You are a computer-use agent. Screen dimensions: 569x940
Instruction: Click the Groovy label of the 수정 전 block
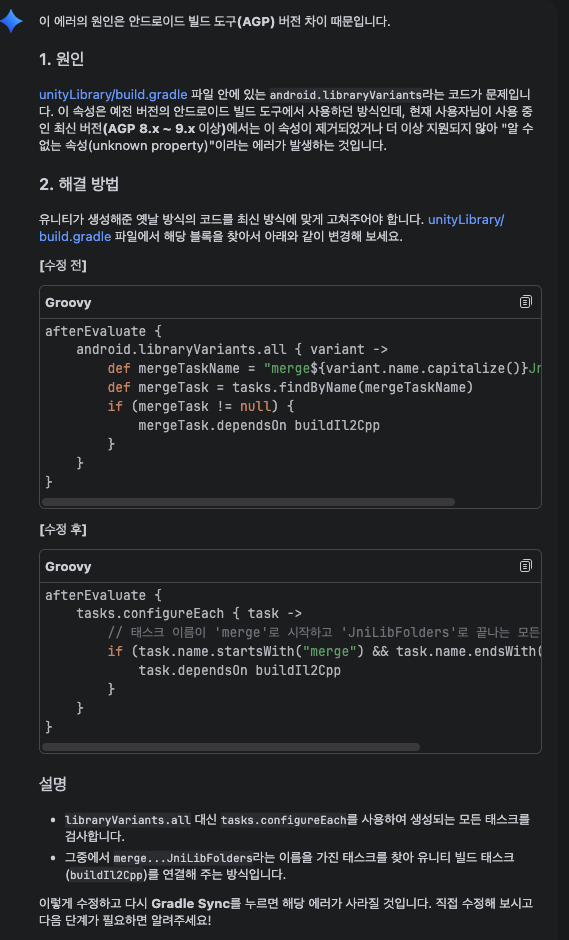pyautogui.click(x=68, y=302)
